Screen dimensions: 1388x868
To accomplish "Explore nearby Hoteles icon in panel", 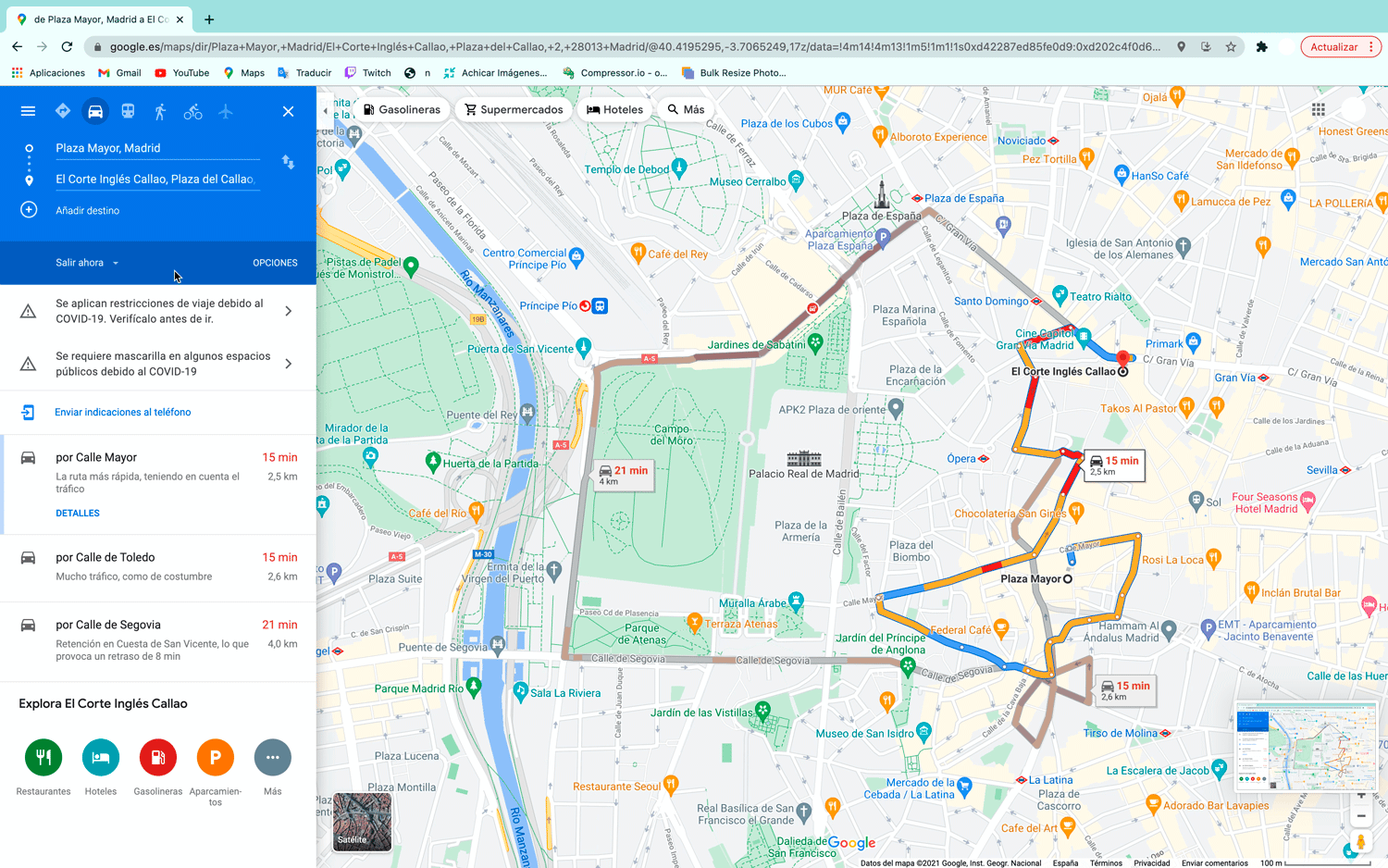I will tap(101, 757).
